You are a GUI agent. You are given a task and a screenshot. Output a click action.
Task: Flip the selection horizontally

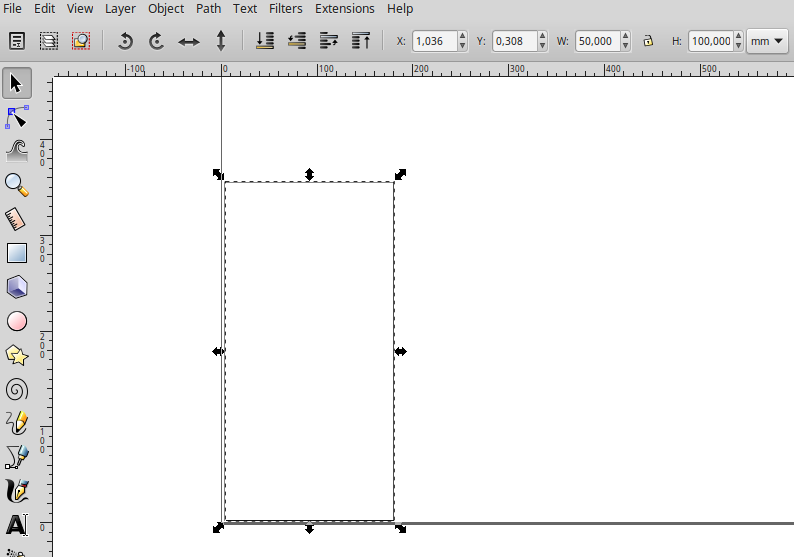pos(189,41)
